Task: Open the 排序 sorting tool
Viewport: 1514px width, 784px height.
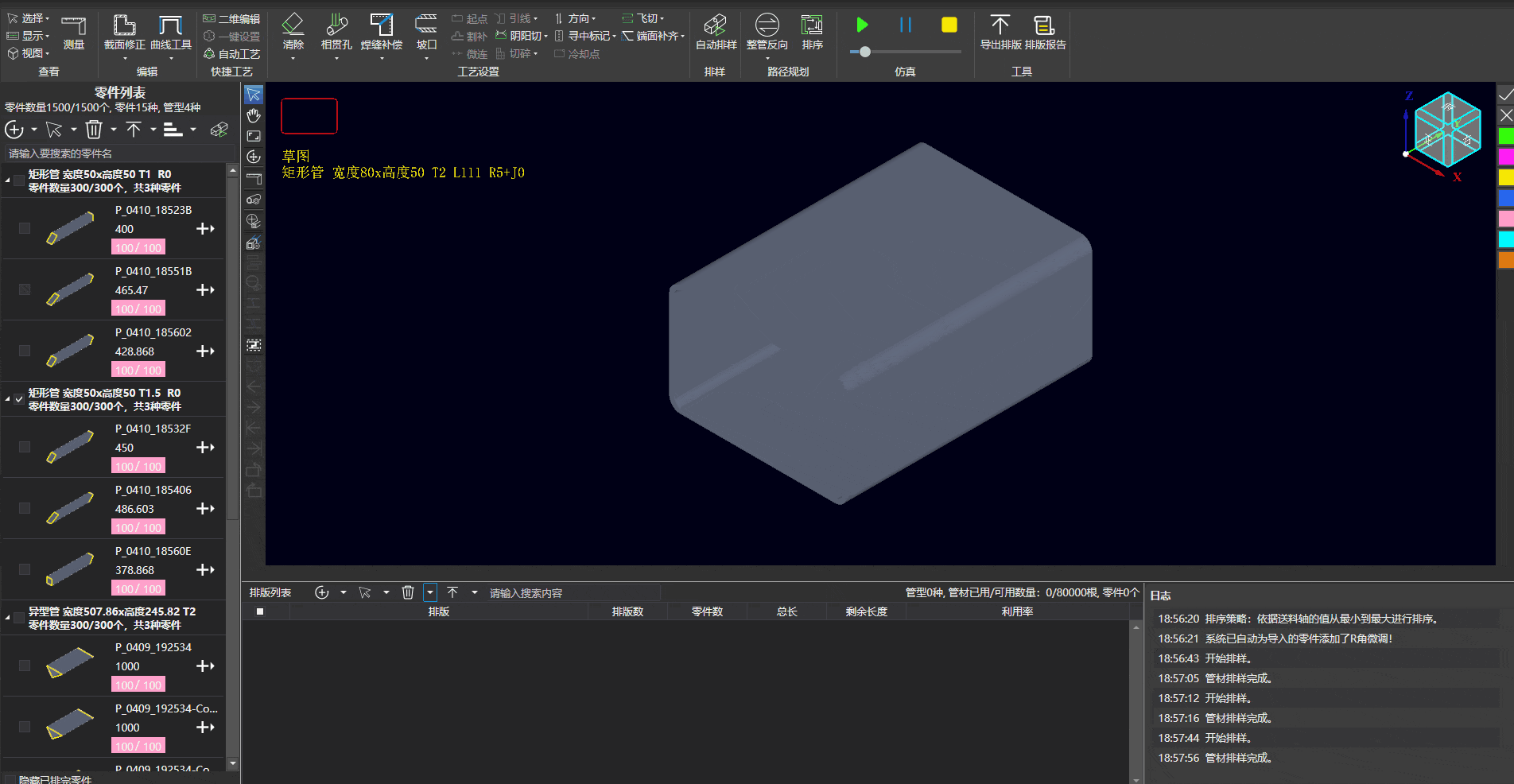Action: tap(813, 33)
